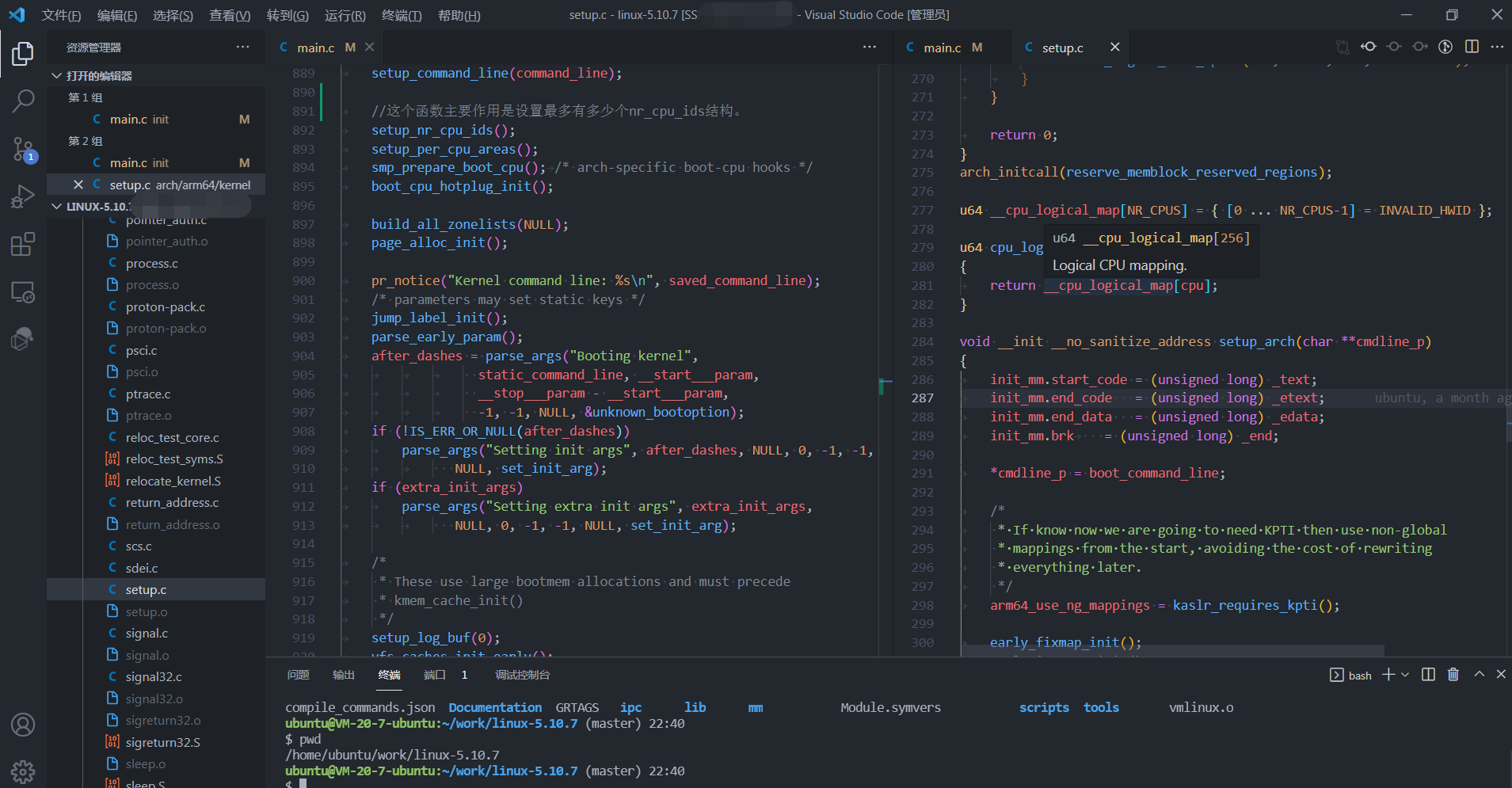Open Explorer panel more actions menu

point(242,47)
